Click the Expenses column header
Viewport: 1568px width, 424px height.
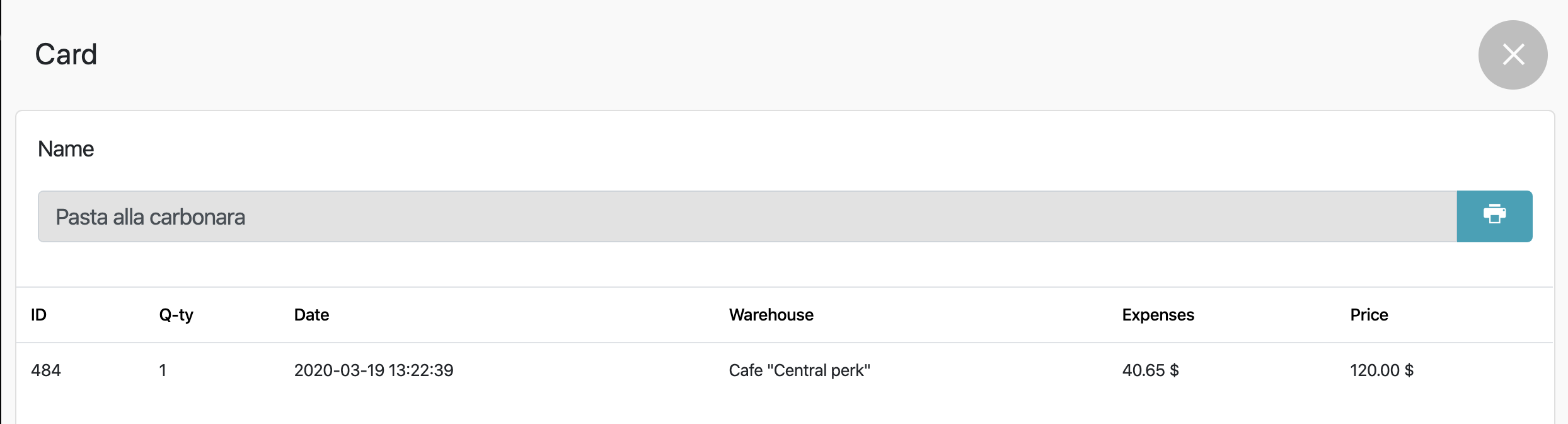[x=1158, y=315]
